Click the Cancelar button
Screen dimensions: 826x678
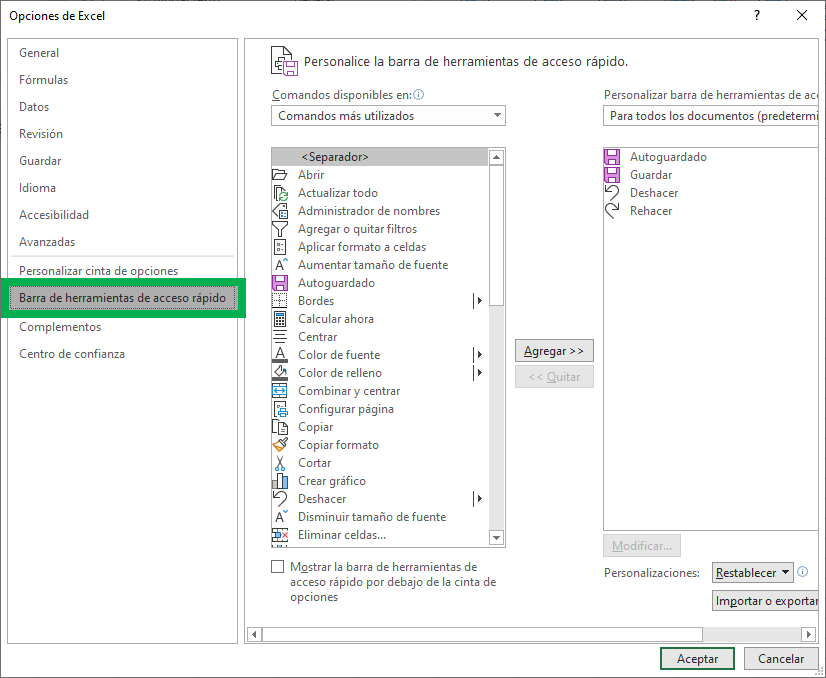click(x=781, y=659)
